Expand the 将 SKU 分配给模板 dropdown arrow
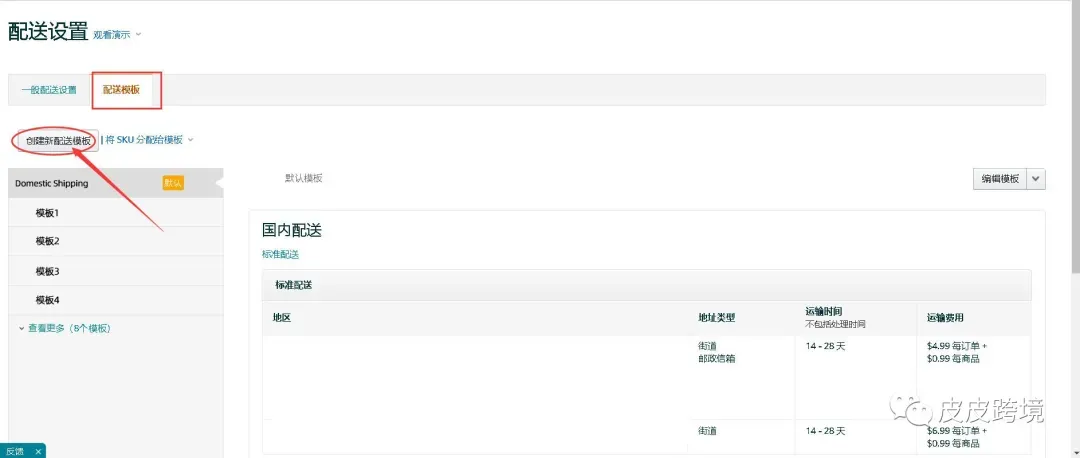Screen dimensions: 1080x458 pyautogui.click(x=191, y=140)
